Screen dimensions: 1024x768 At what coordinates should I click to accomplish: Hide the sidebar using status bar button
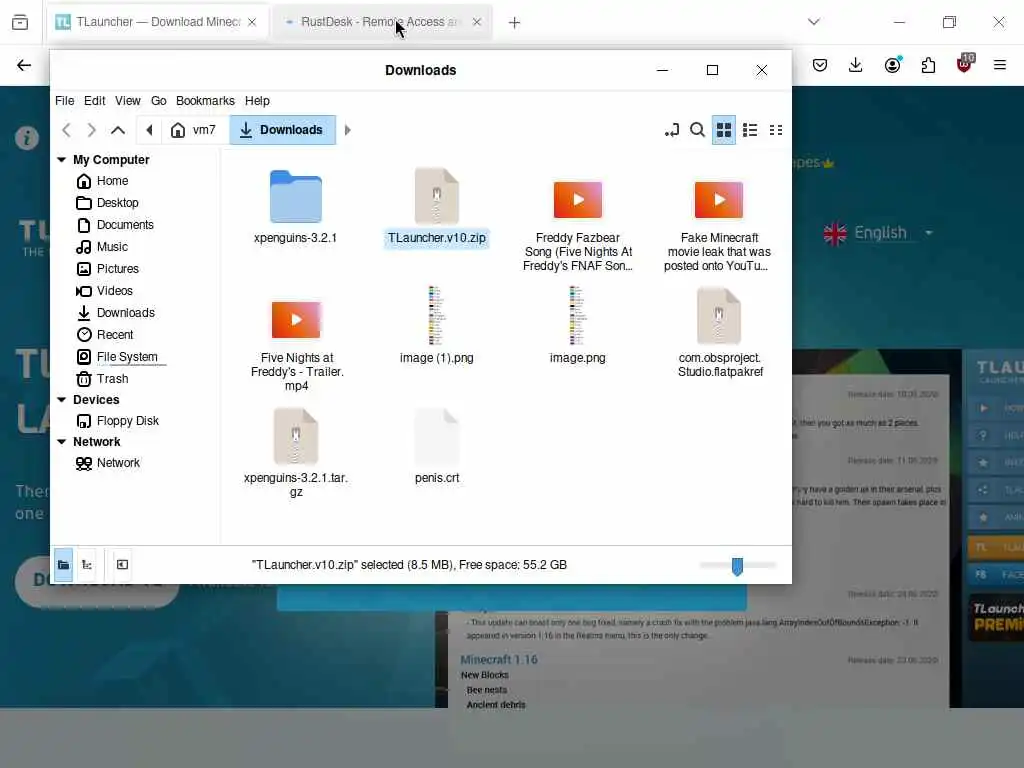tap(122, 565)
